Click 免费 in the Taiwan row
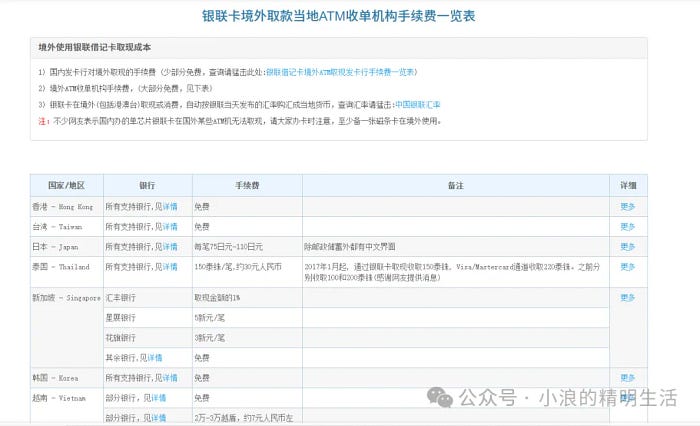The height and width of the screenshot is (426, 700). coord(202,227)
